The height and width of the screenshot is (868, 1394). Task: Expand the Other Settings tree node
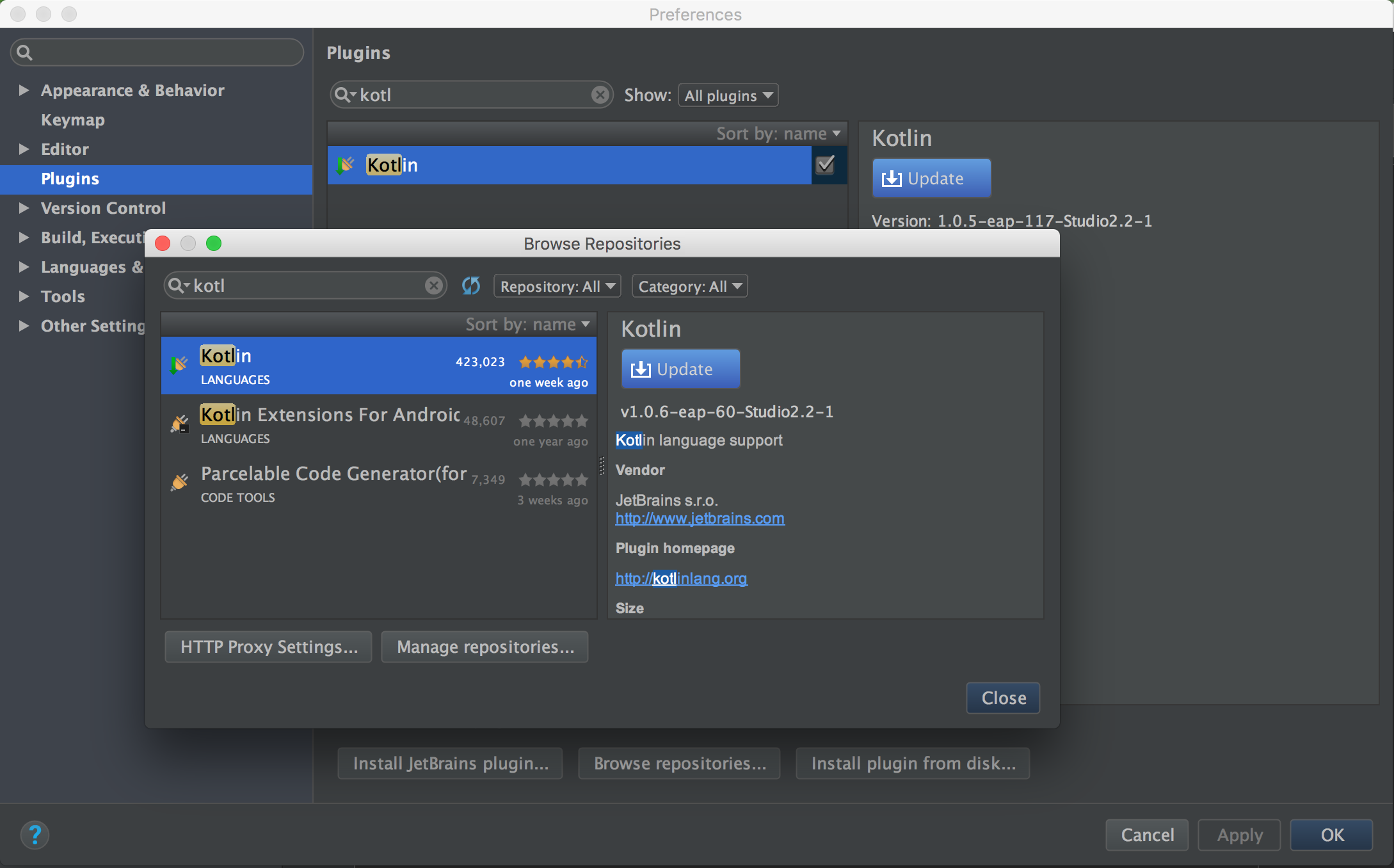coord(24,326)
